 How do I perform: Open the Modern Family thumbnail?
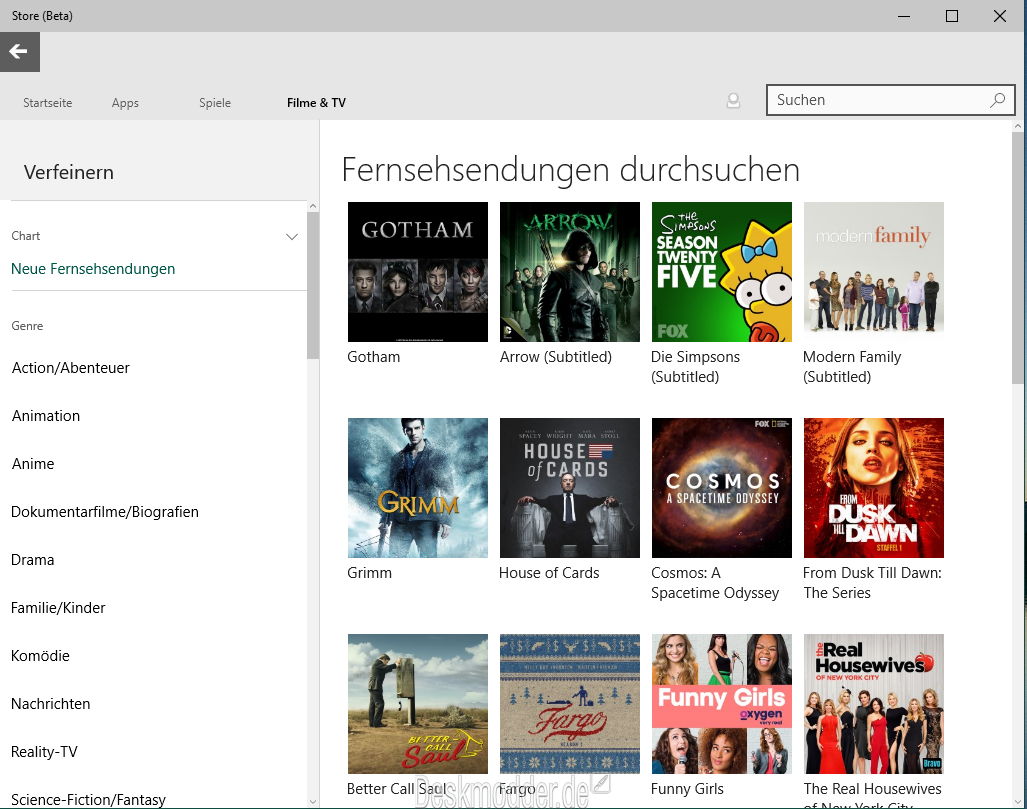874,272
